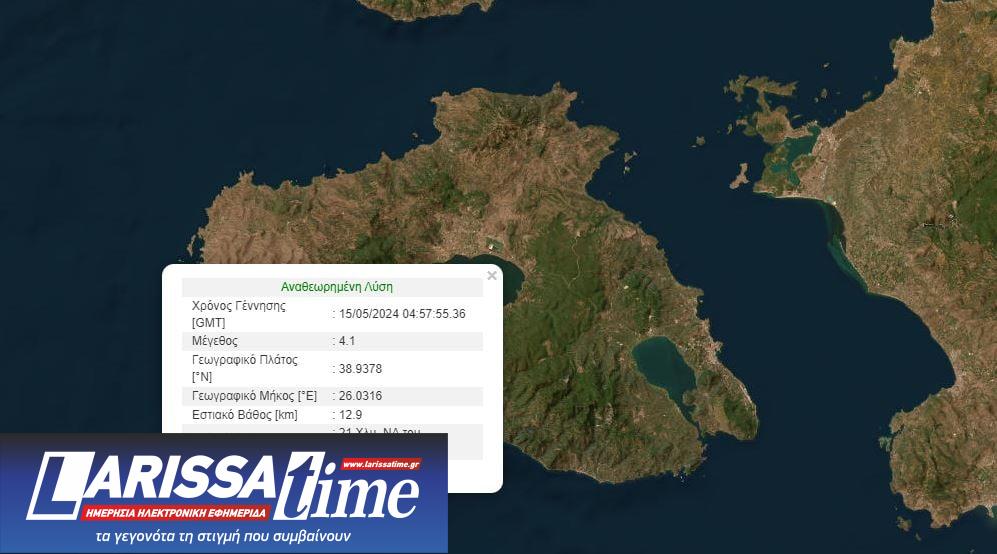997x554 pixels.
Task: Click the Εστιακό Βάθος [km] label
Action: pyautogui.click(x=245, y=415)
